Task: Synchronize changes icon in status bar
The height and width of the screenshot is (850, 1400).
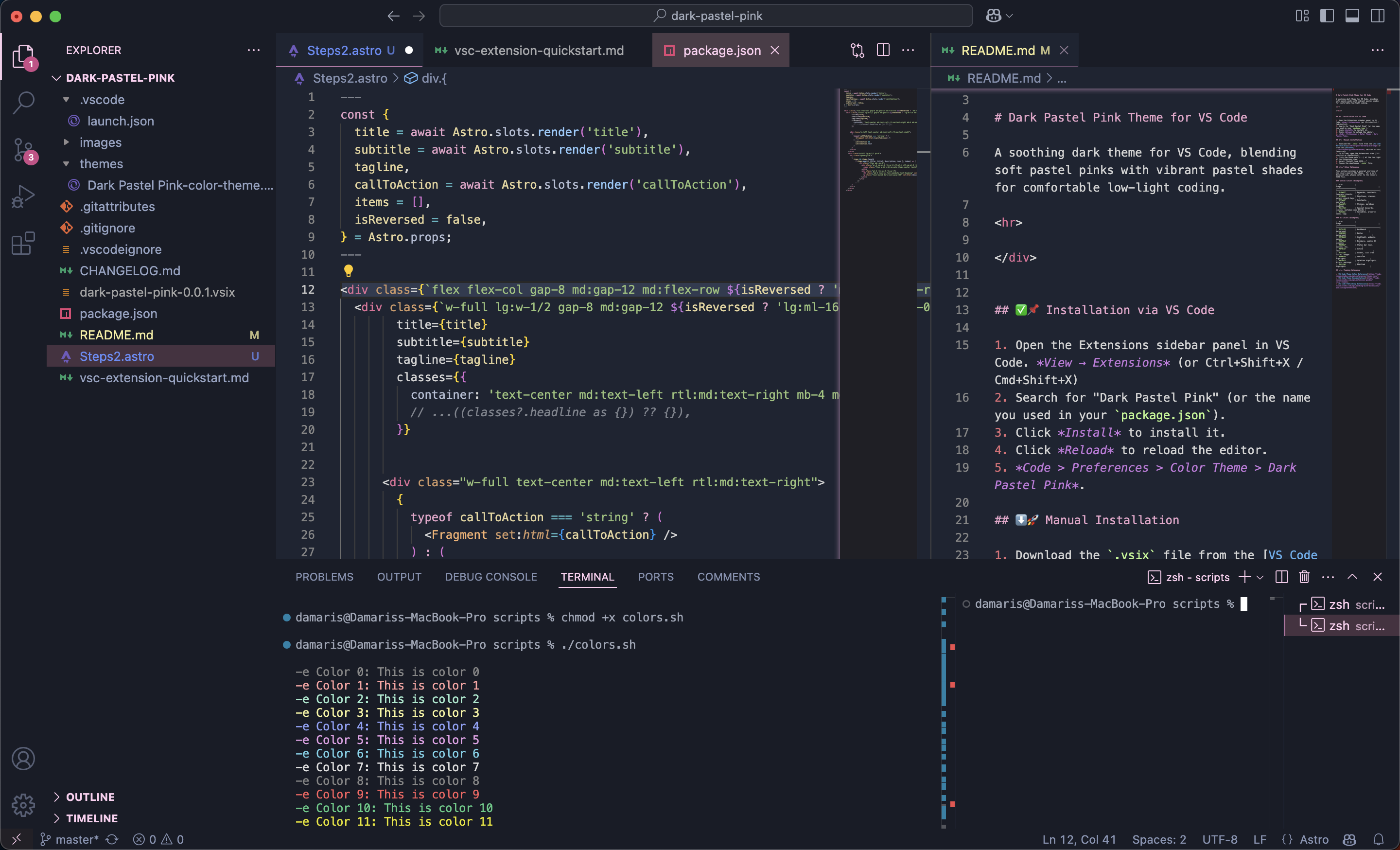Action: 112,839
